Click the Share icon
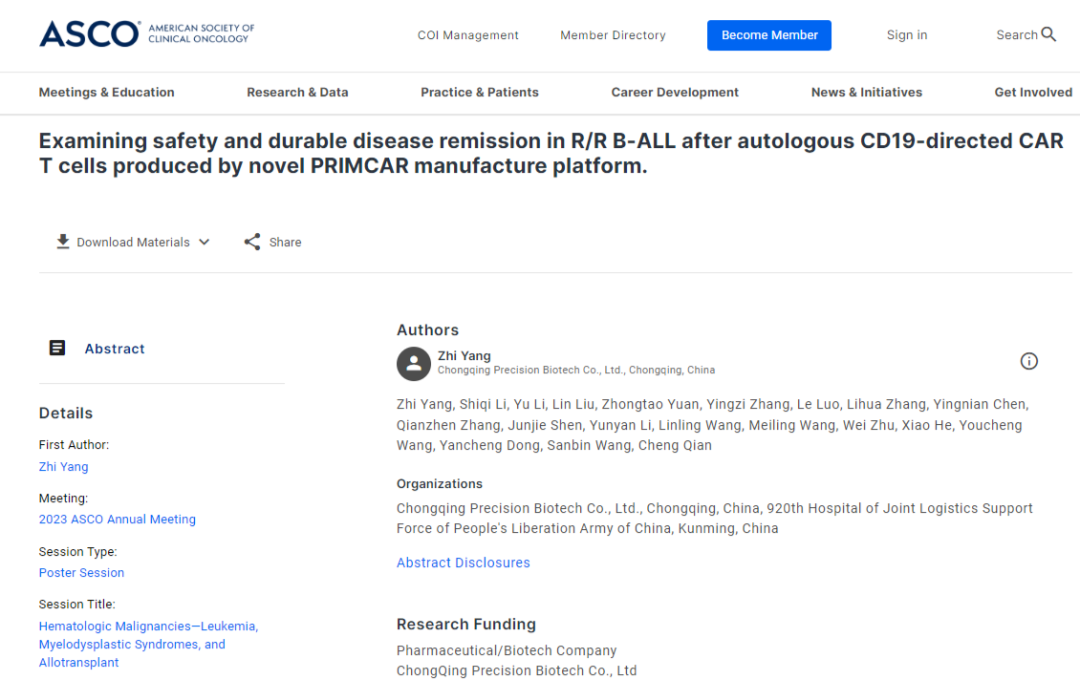The height and width of the screenshot is (680, 1080). point(252,242)
